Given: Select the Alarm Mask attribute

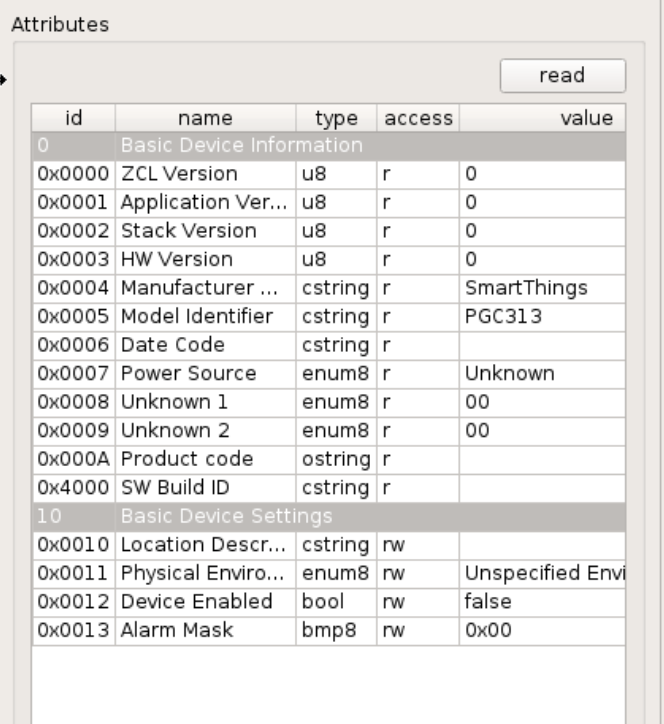Looking at the screenshot, I should point(205,631).
